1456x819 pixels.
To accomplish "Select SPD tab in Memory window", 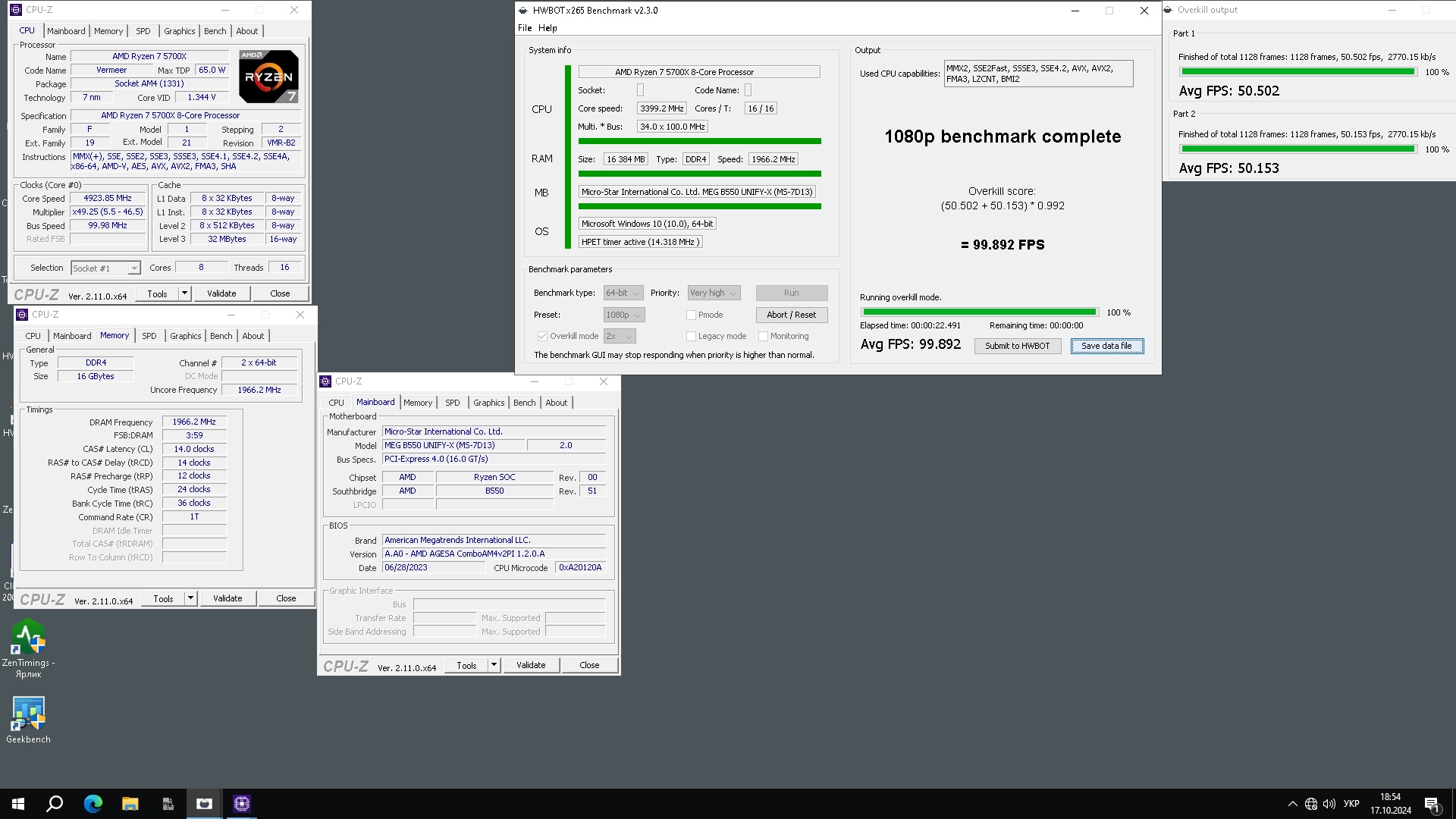I will (x=149, y=336).
